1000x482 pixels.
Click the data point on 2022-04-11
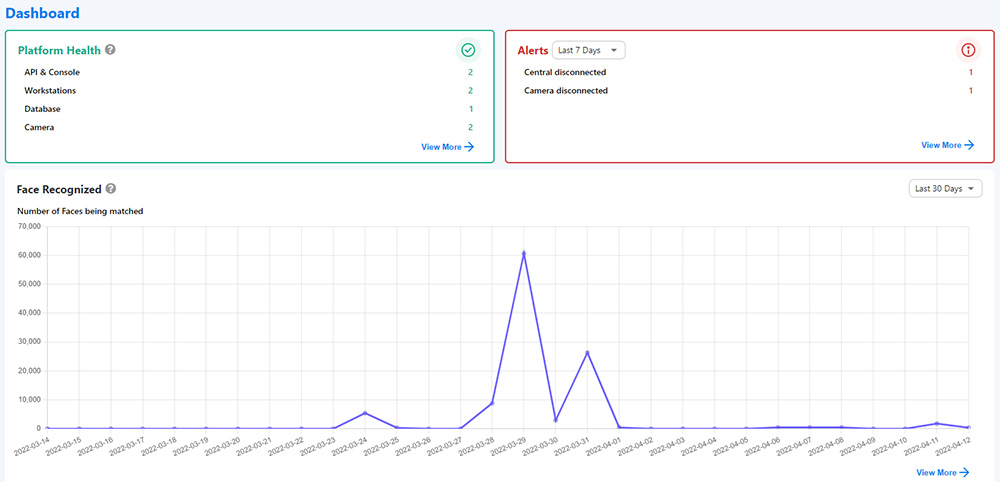click(937, 424)
